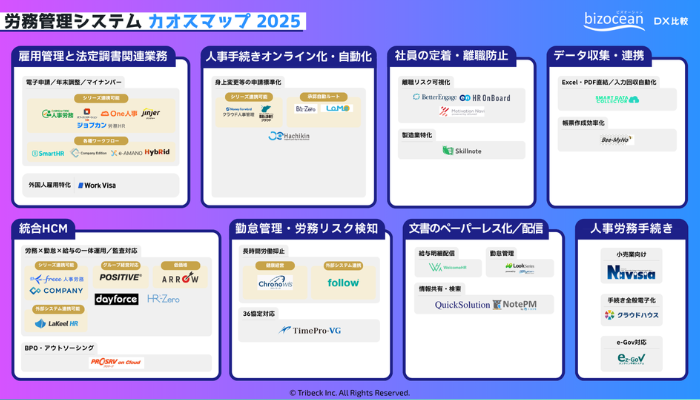Image resolution: width=700 pixels, height=400 pixels.
Task: Click the LaMo logo
Action: pyautogui.click(x=337, y=108)
